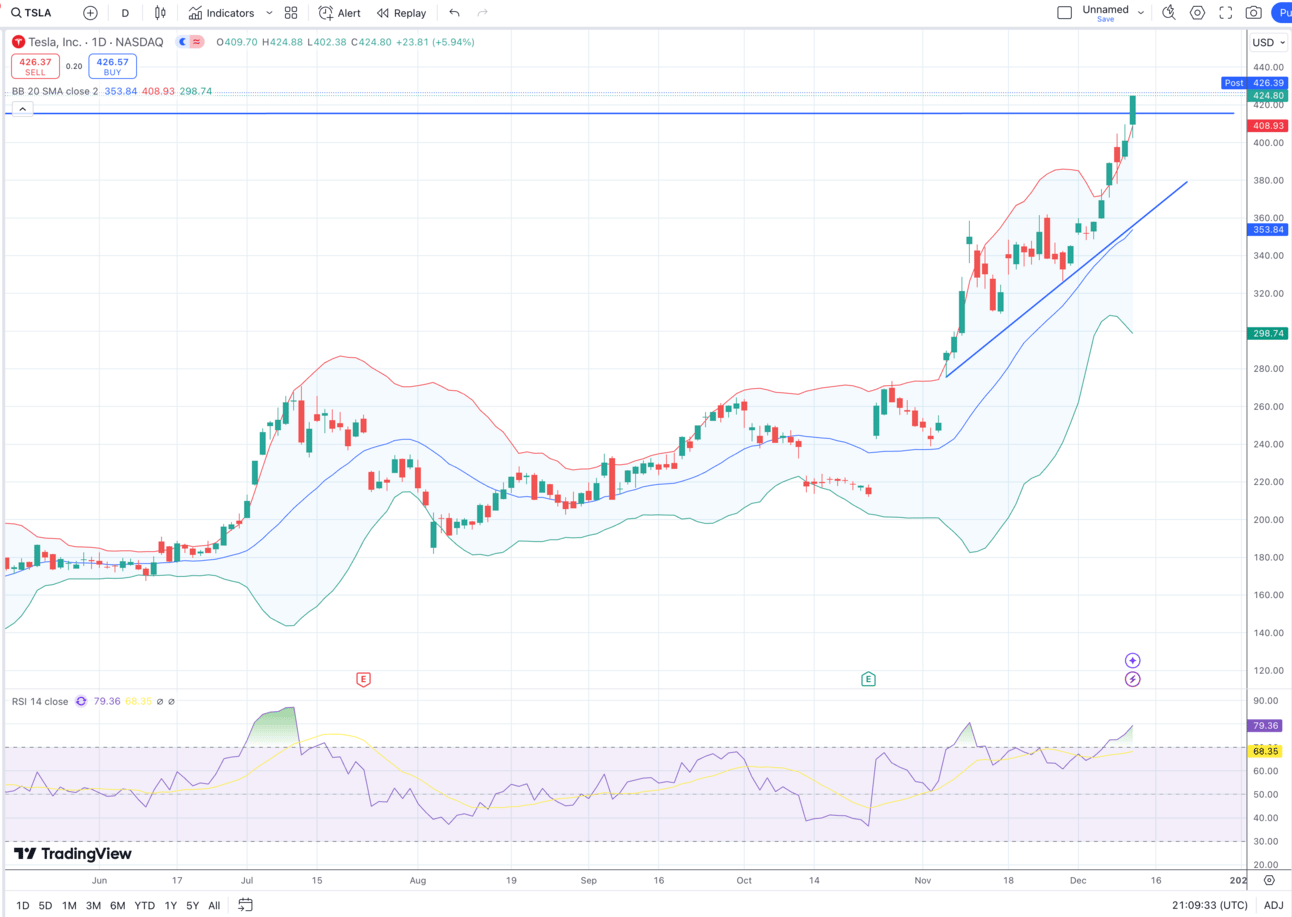Click the 426.37 SELL button
1292x917 pixels.
click(x=35, y=67)
